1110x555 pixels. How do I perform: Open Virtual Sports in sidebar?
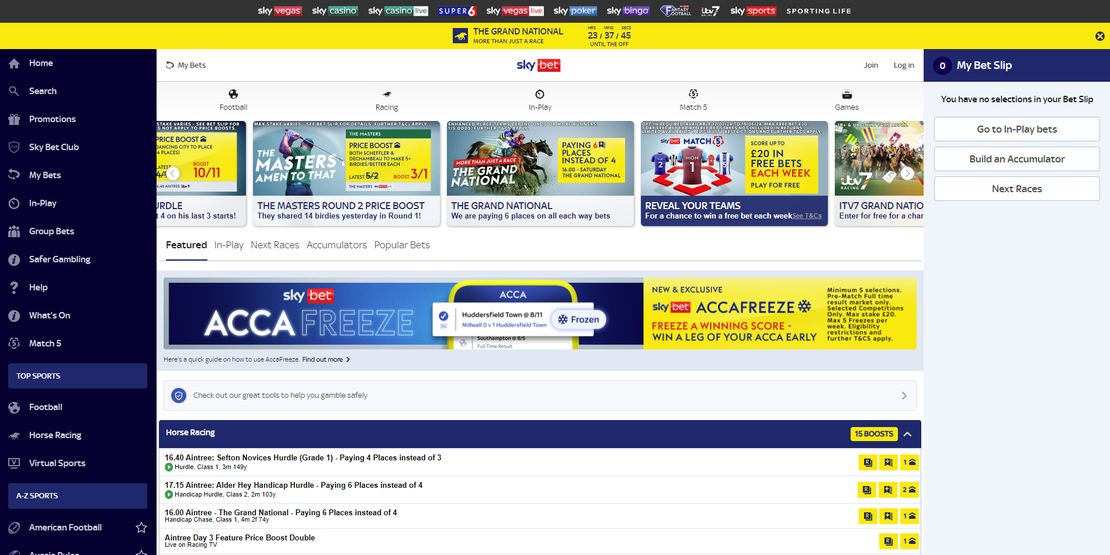[x=57, y=463]
